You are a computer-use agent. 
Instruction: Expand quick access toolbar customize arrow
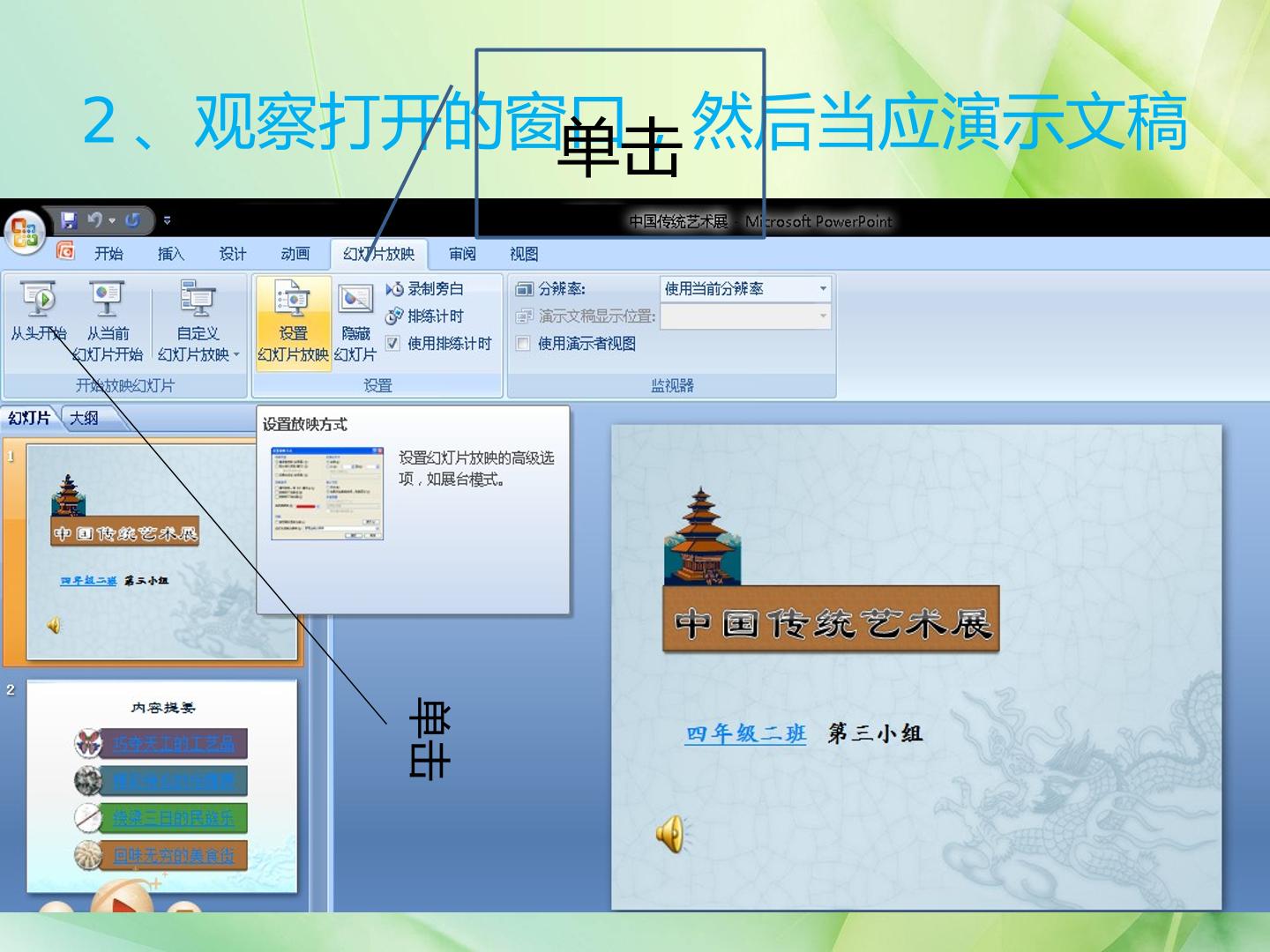coord(167,220)
